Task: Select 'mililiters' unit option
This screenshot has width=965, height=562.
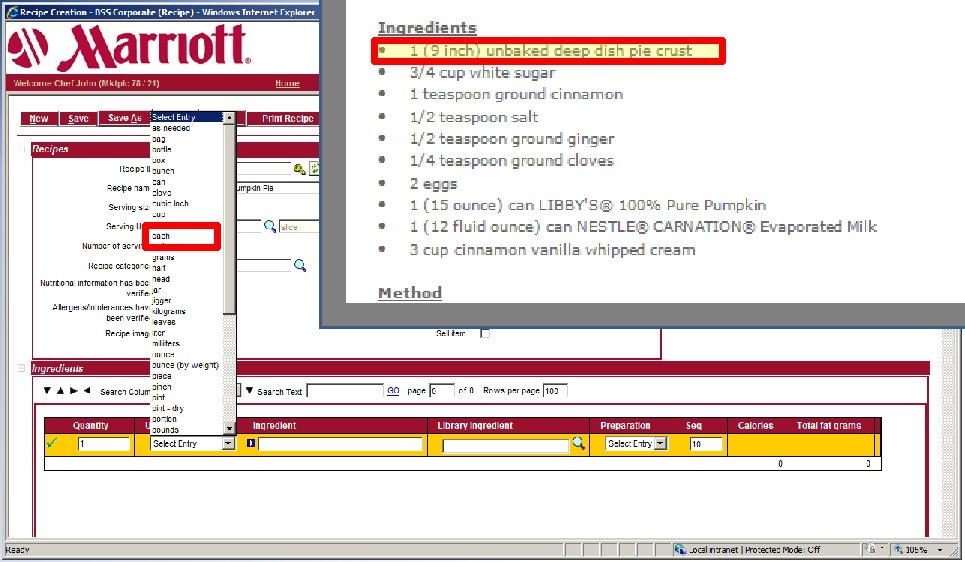Action: (166, 343)
